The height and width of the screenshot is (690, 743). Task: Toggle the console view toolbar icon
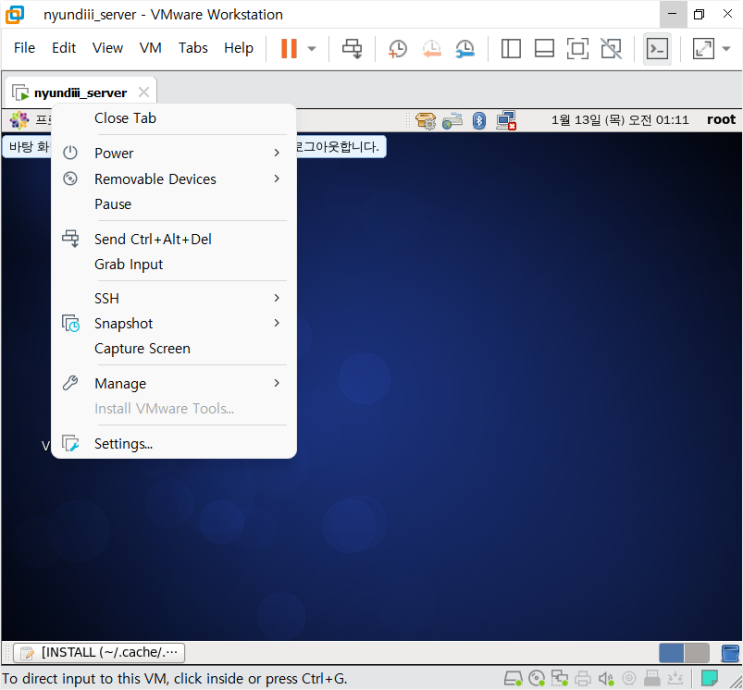coord(657,48)
